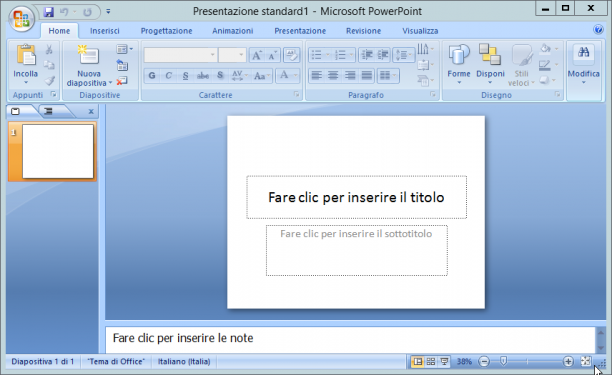Open the Inserisci ribbon tab
Screen dimensions: 612x375
click(x=105, y=31)
